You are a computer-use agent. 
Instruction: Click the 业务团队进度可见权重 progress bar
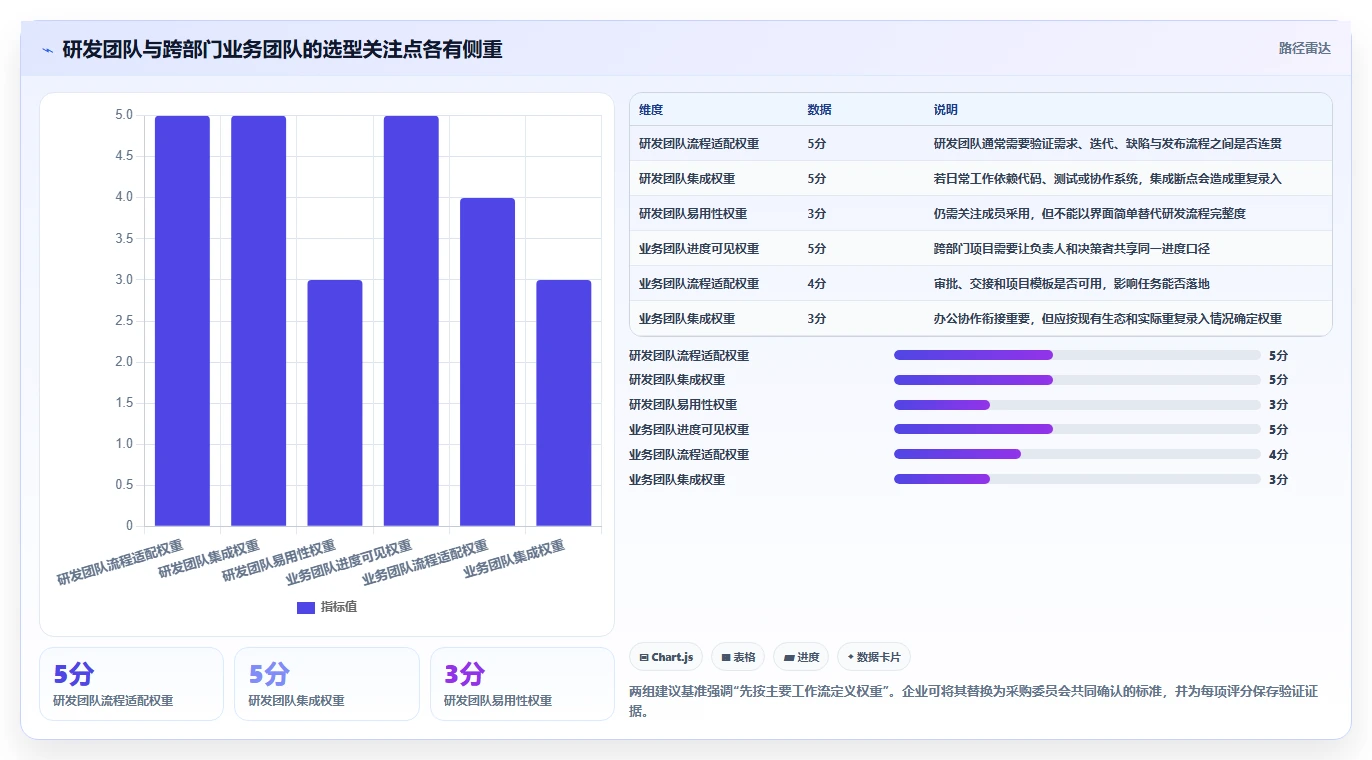pyautogui.click(x=1077, y=429)
